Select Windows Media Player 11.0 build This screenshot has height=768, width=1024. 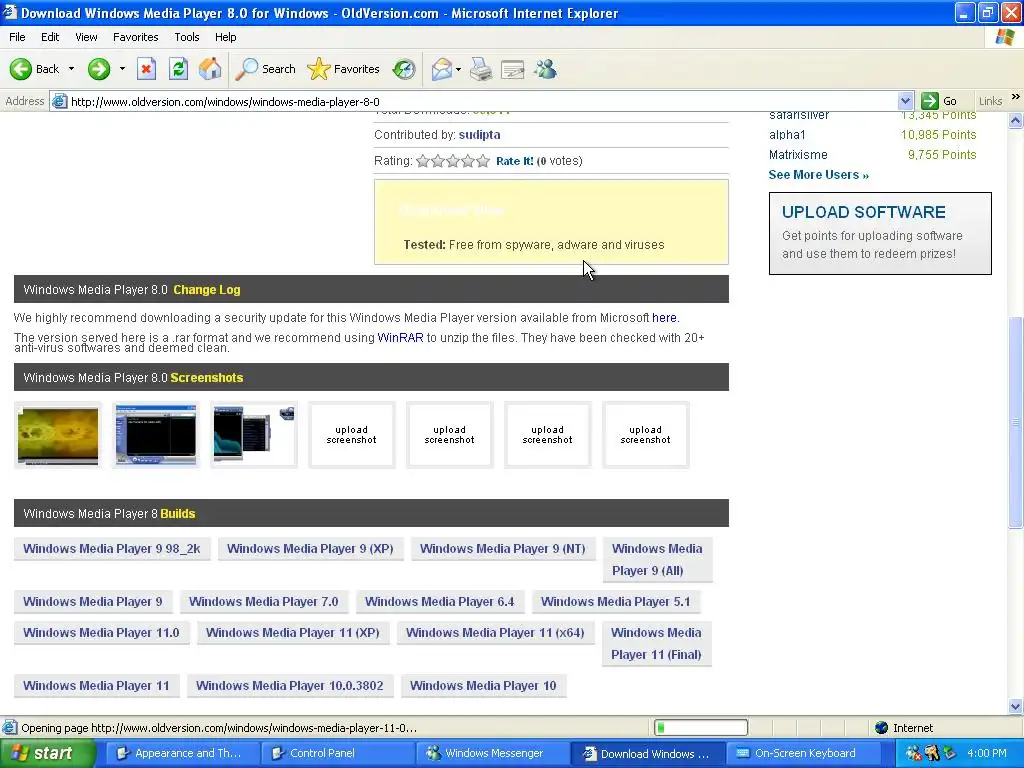(x=101, y=632)
